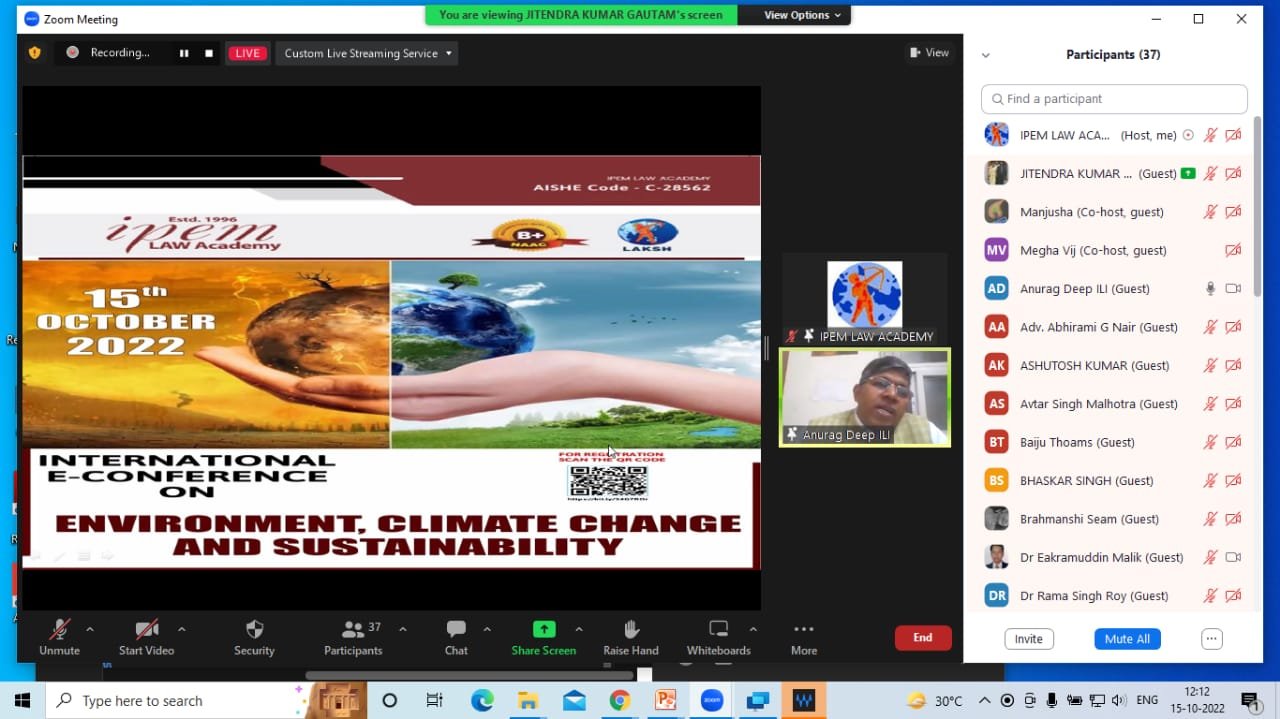Click the Raise Hand icon
This screenshot has width=1280, height=719.
631,629
